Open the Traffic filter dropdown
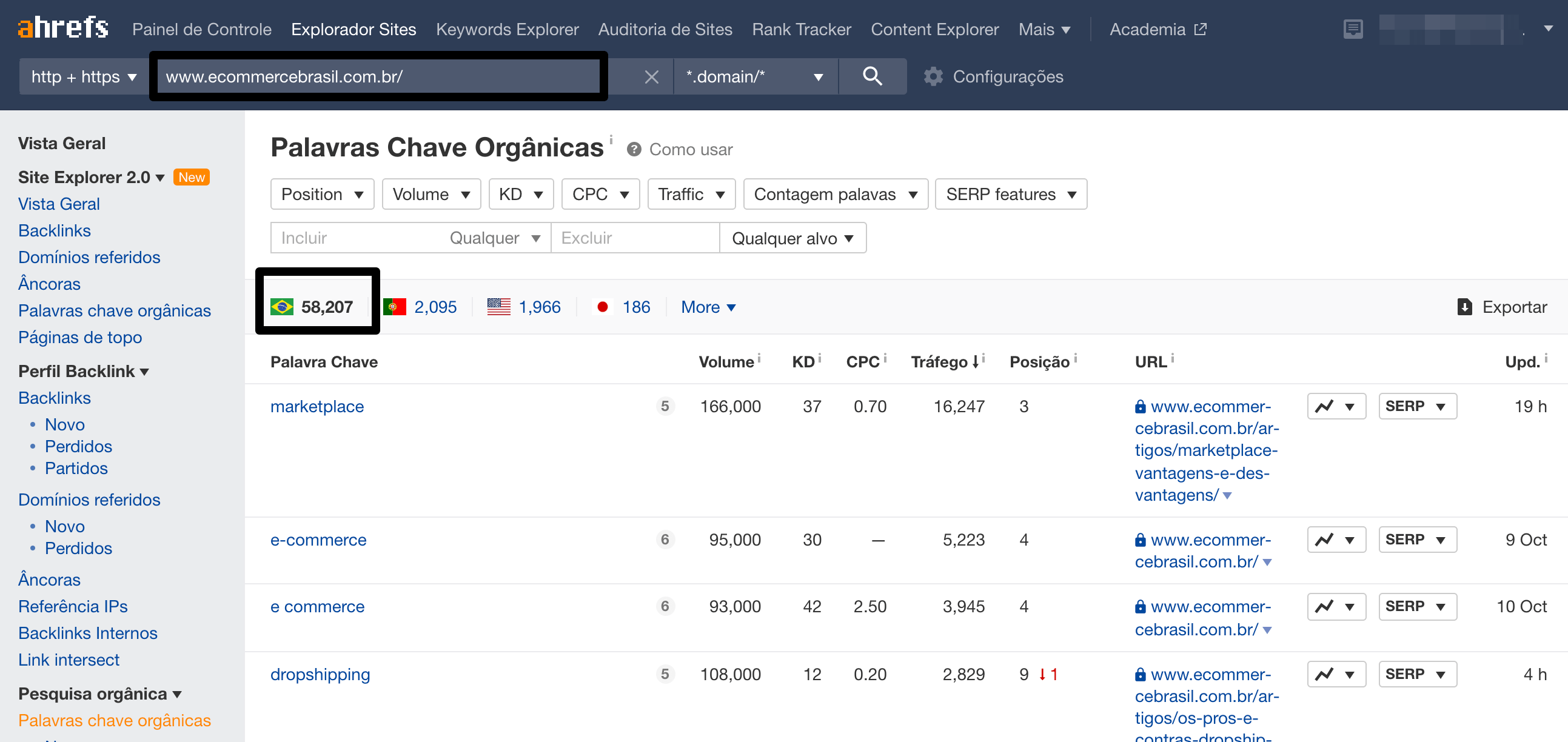 pyautogui.click(x=691, y=194)
